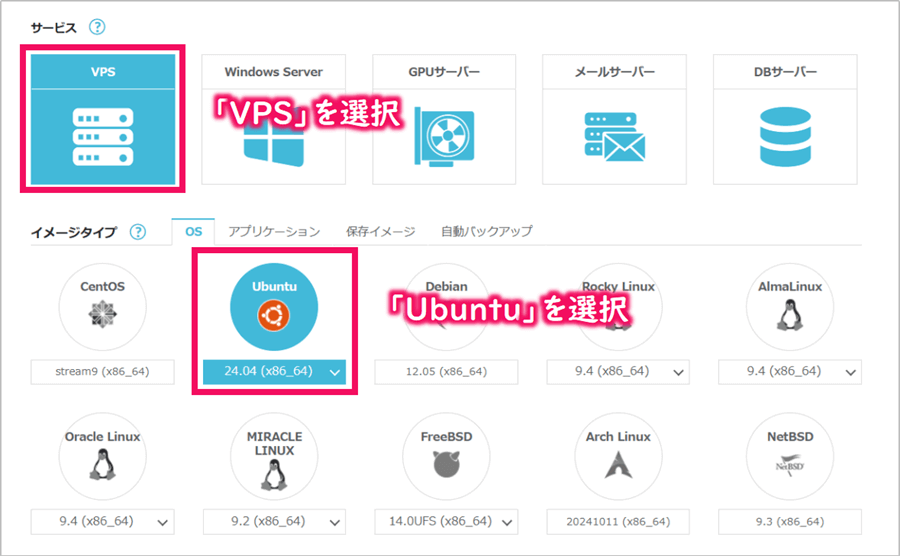Click Debian 12.05 (x86_64) version box

coord(446,372)
